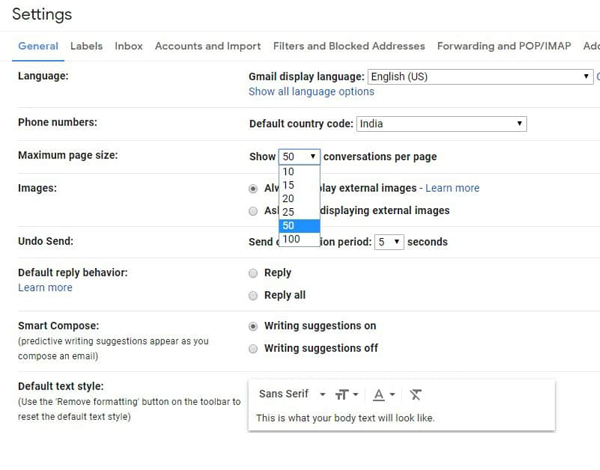Open the Default country code dropdown
Image resolution: width=600 pixels, height=470 pixels.
441,124
